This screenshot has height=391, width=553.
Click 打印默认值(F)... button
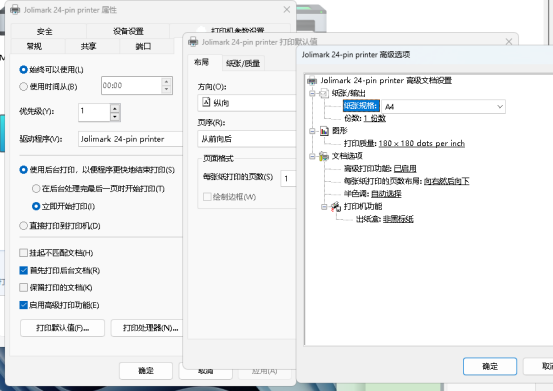pyautogui.click(x=62, y=328)
